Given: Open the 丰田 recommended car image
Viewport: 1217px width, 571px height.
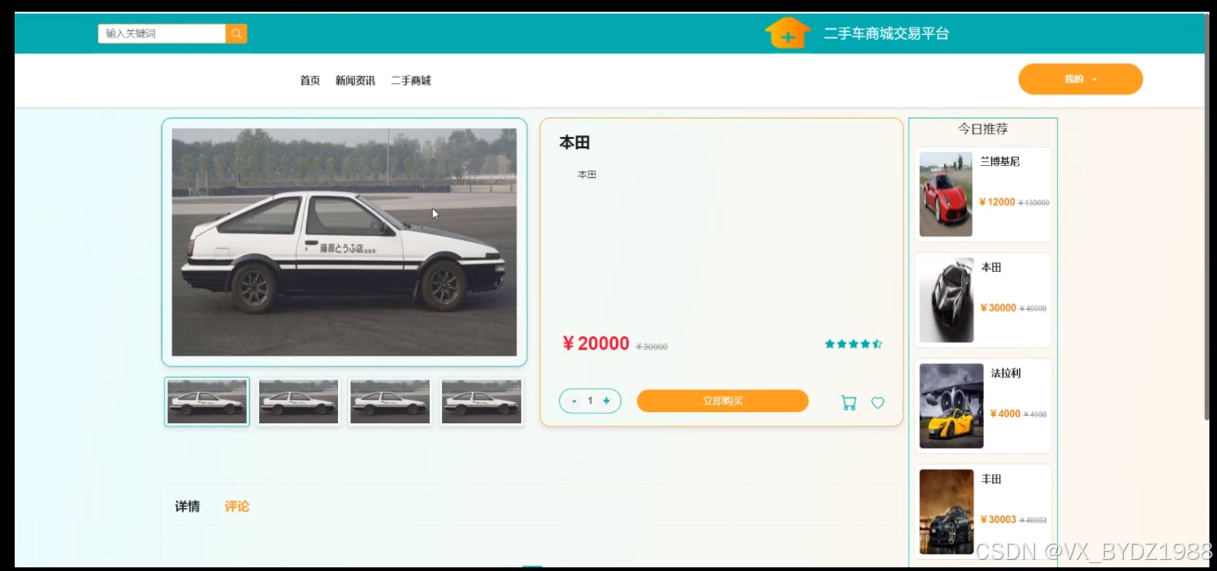Looking at the screenshot, I should tap(946, 511).
